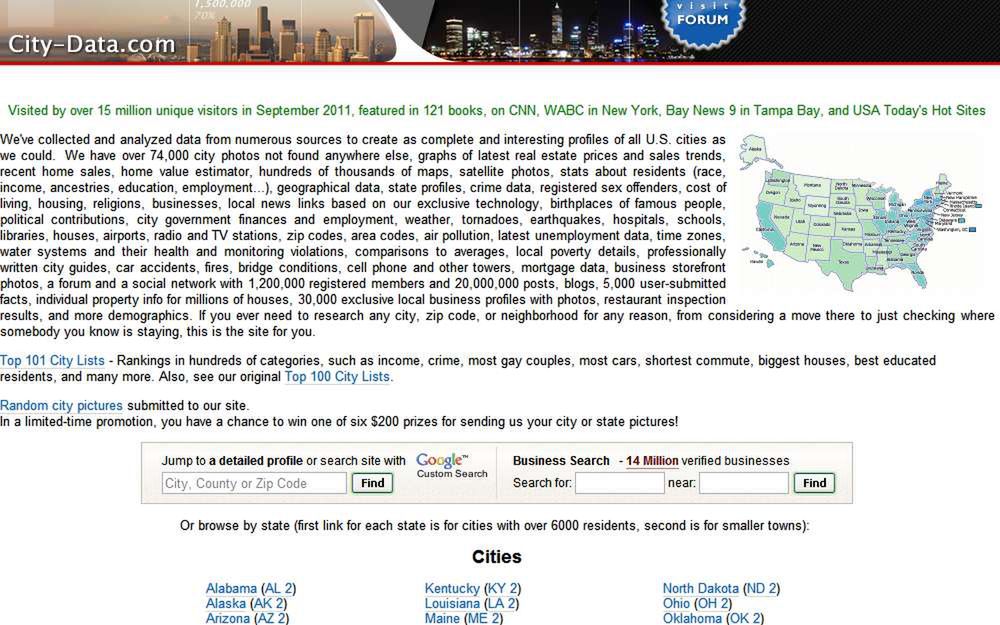Image resolution: width=1000 pixels, height=625 pixels.
Task: Click the Google Custom Search logo
Action: [x=452, y=466]
